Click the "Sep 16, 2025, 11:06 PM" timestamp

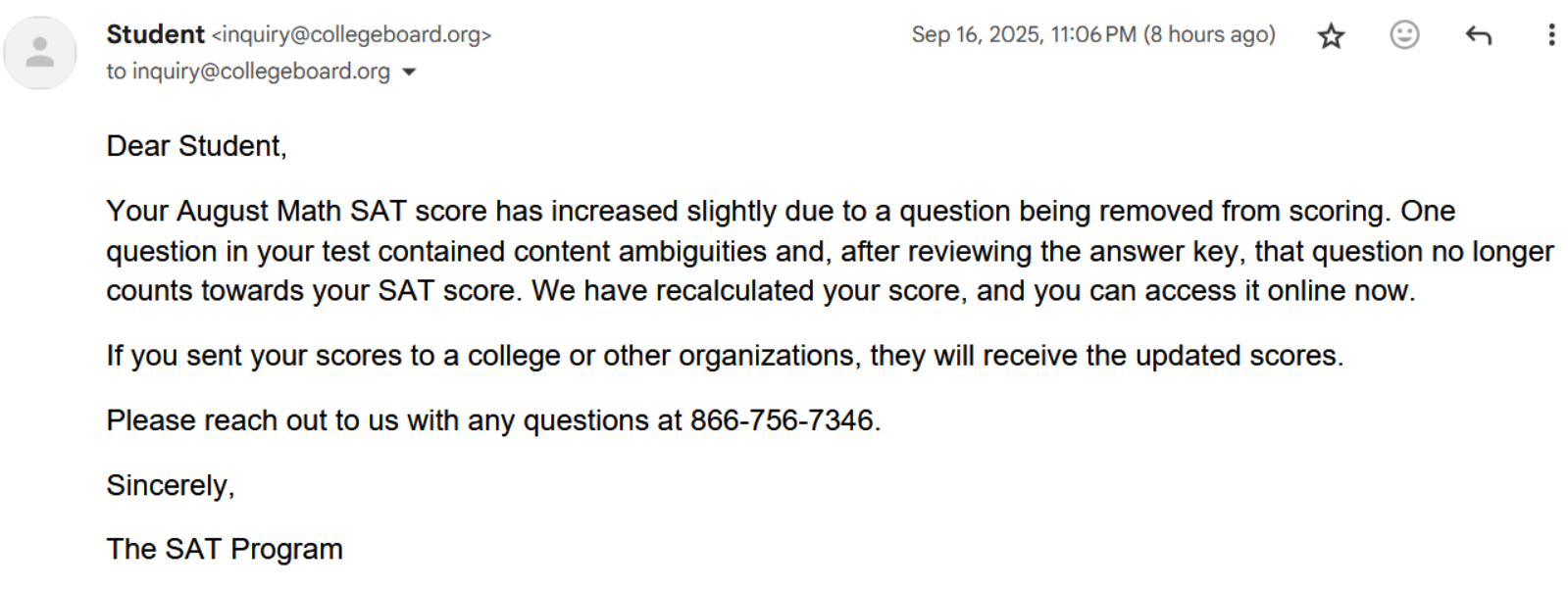[1023, 35]
